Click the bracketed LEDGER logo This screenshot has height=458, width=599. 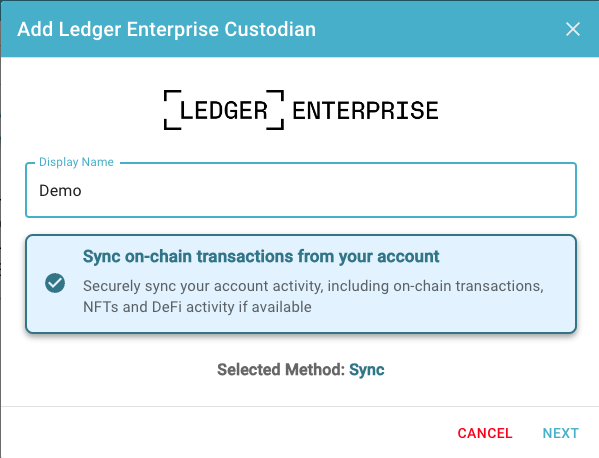[224, 110]
